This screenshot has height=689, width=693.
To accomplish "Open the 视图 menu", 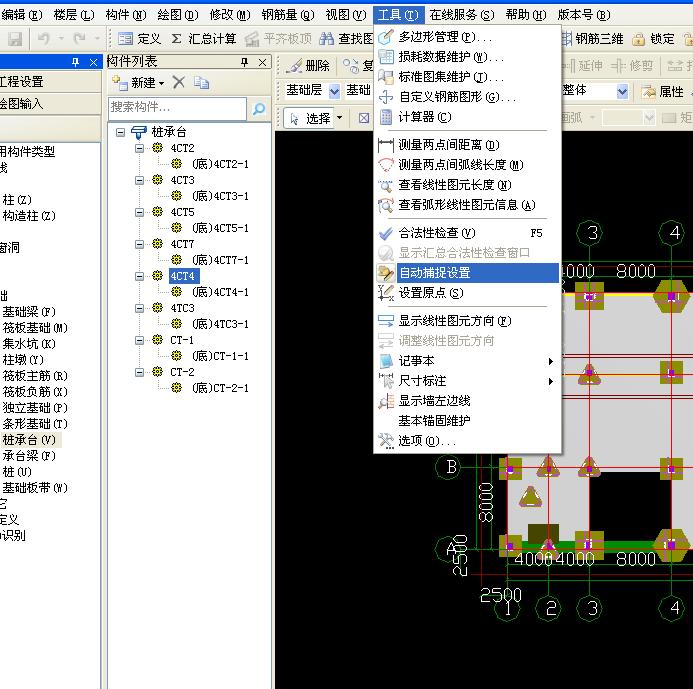I will click(346, 15).
